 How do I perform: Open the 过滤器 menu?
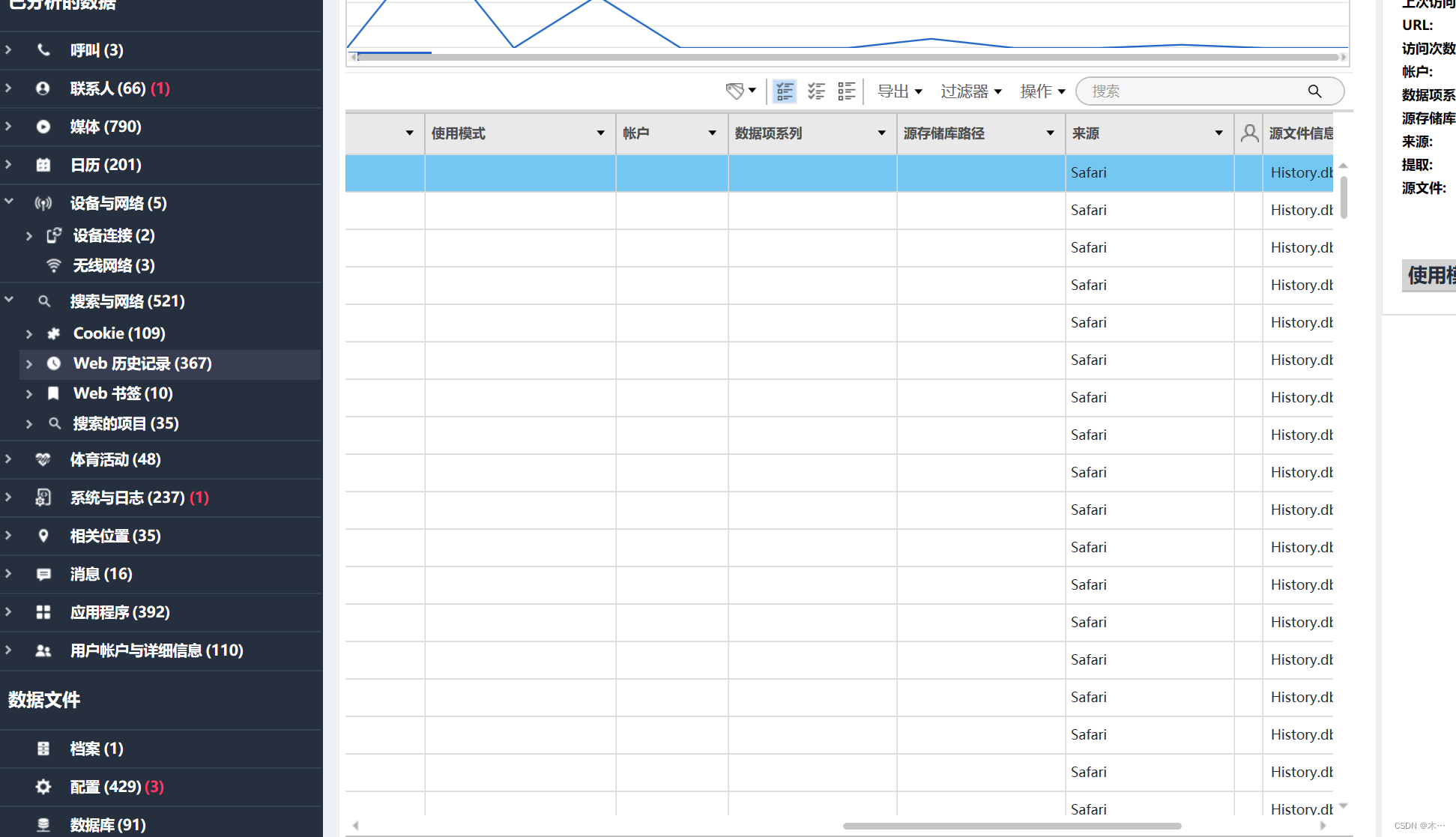971,91
